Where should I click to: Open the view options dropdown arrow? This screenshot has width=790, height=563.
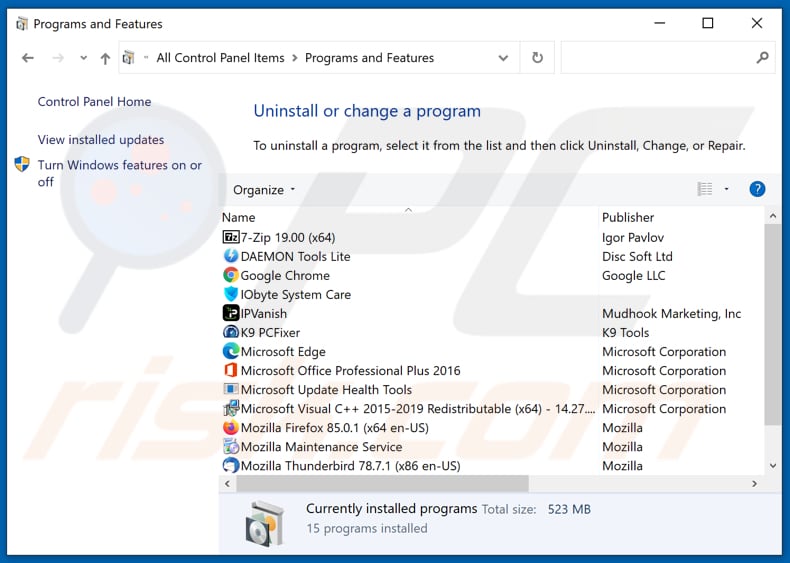click(727, 189)
